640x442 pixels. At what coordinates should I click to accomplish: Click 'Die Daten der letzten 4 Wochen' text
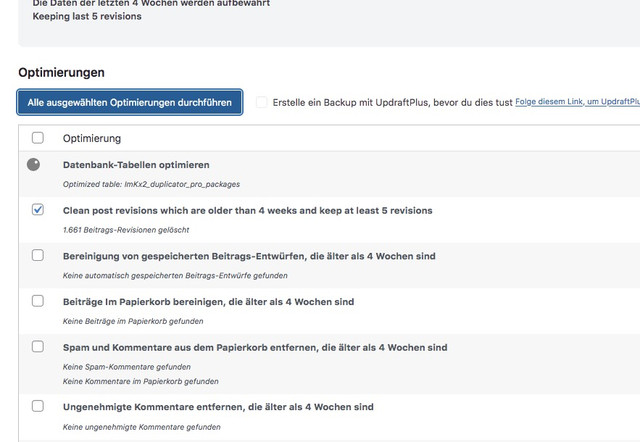point(151,3)
